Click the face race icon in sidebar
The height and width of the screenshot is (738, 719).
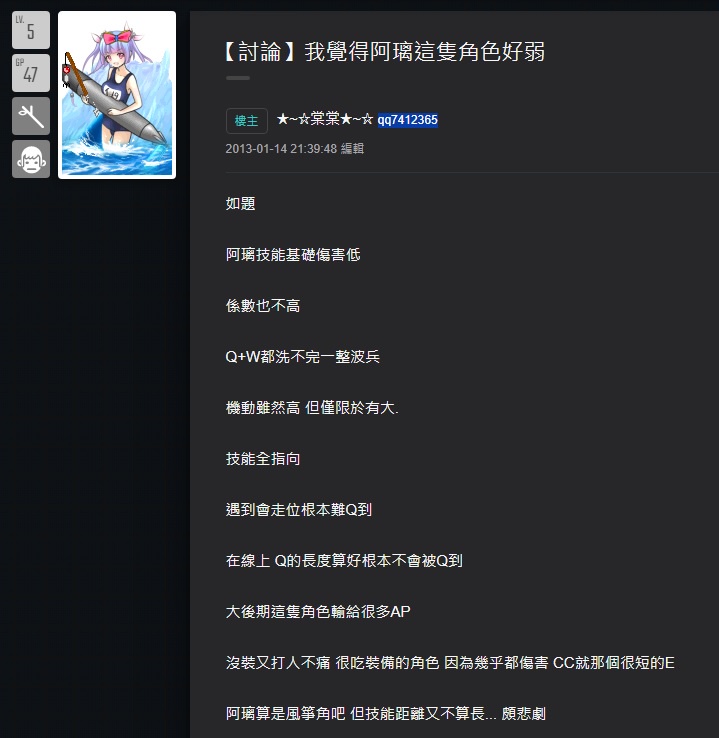pos(31,159)
